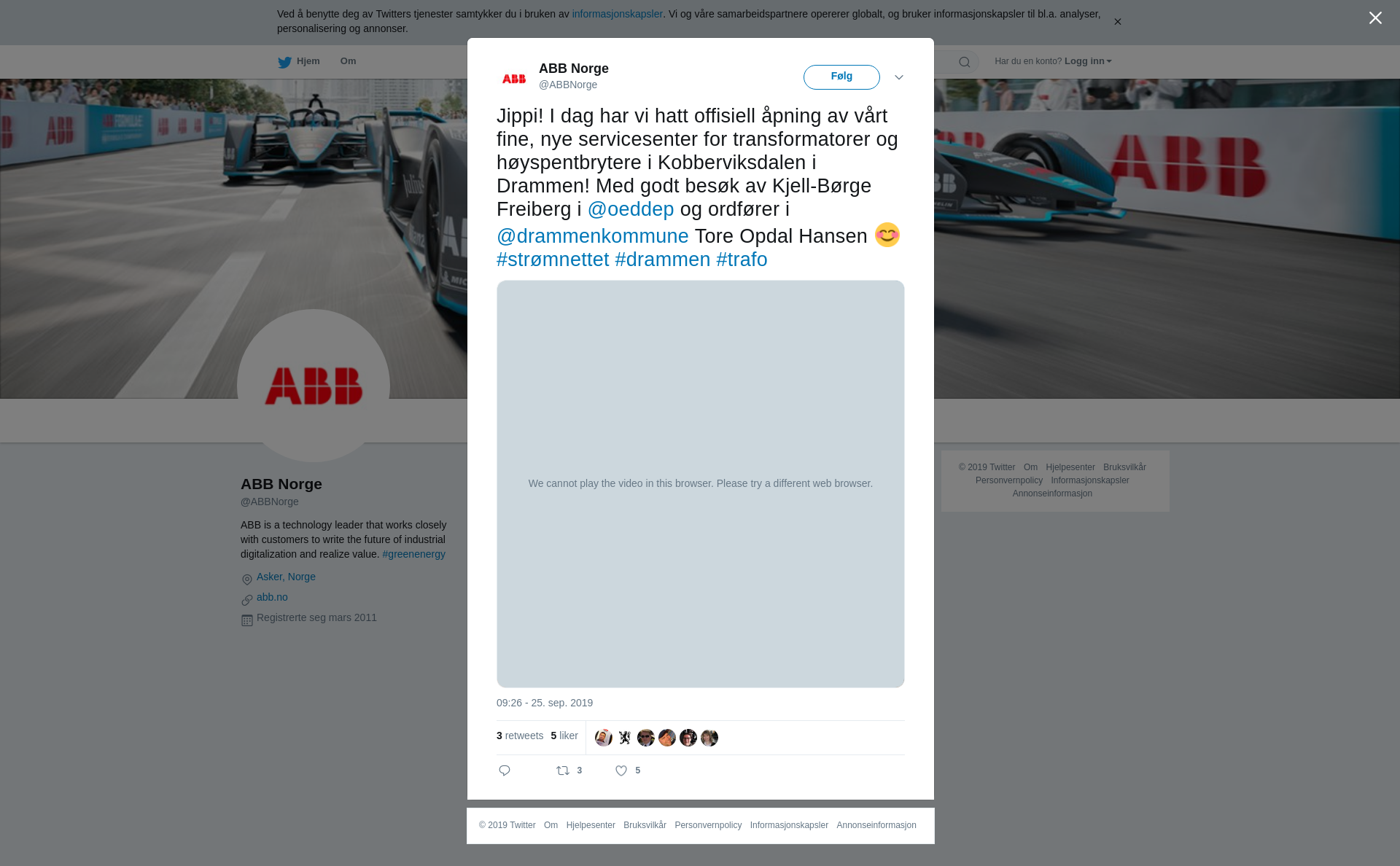Click the search magnifier icon

pyautogui.click(x=965, y=62)
